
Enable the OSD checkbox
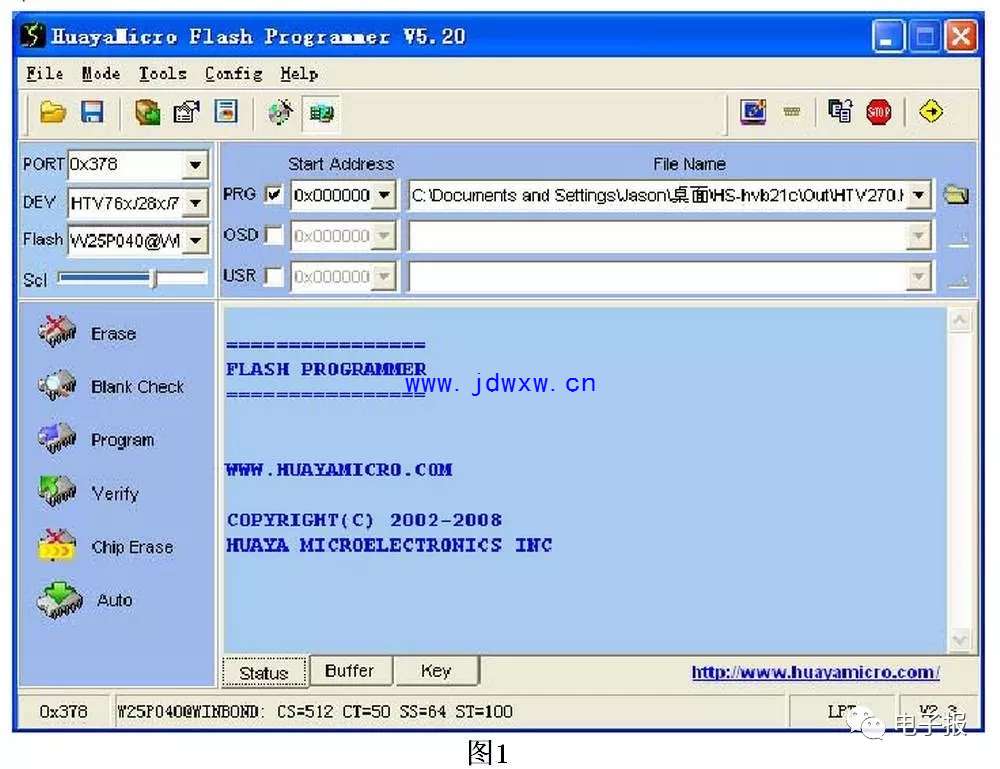(274, 236)
